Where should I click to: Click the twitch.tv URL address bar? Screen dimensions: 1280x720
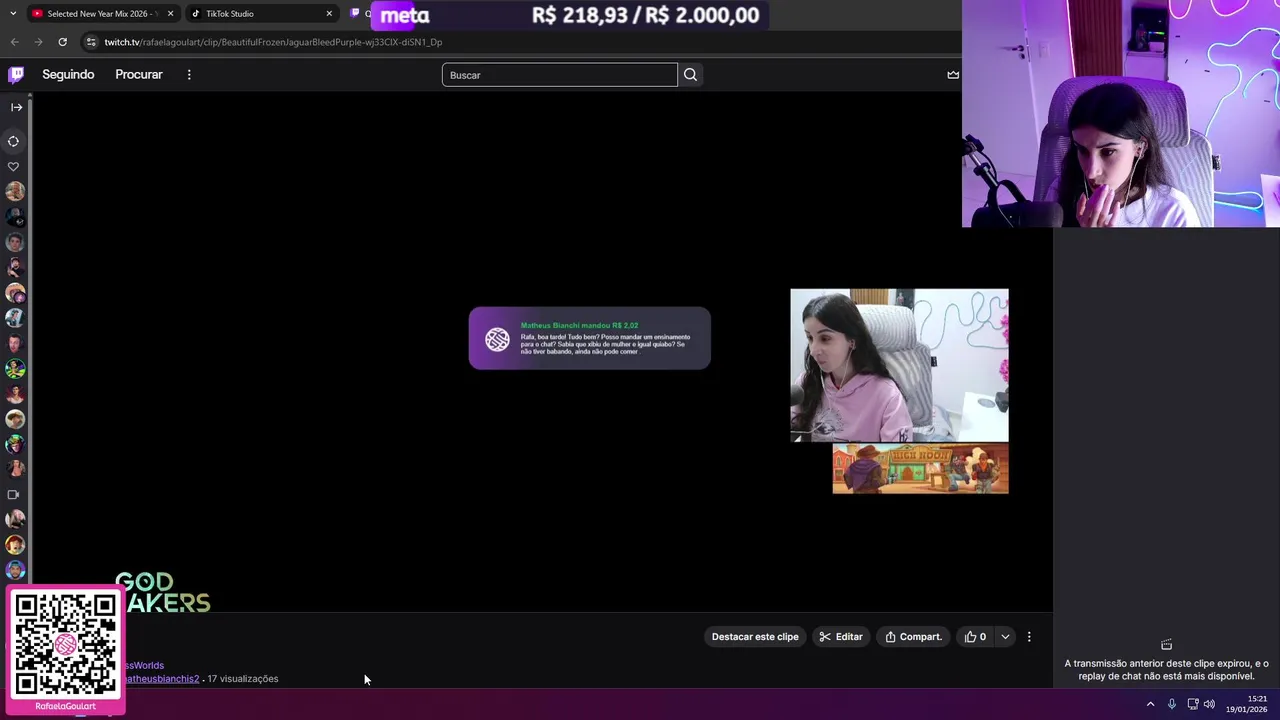tap(273, 42)
